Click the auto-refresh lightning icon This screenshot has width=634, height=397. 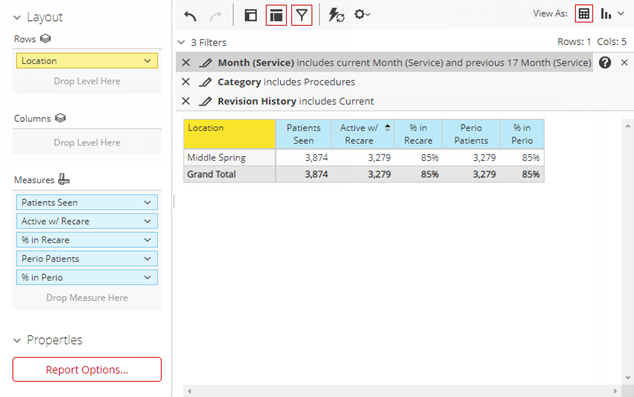click(336, 15)
